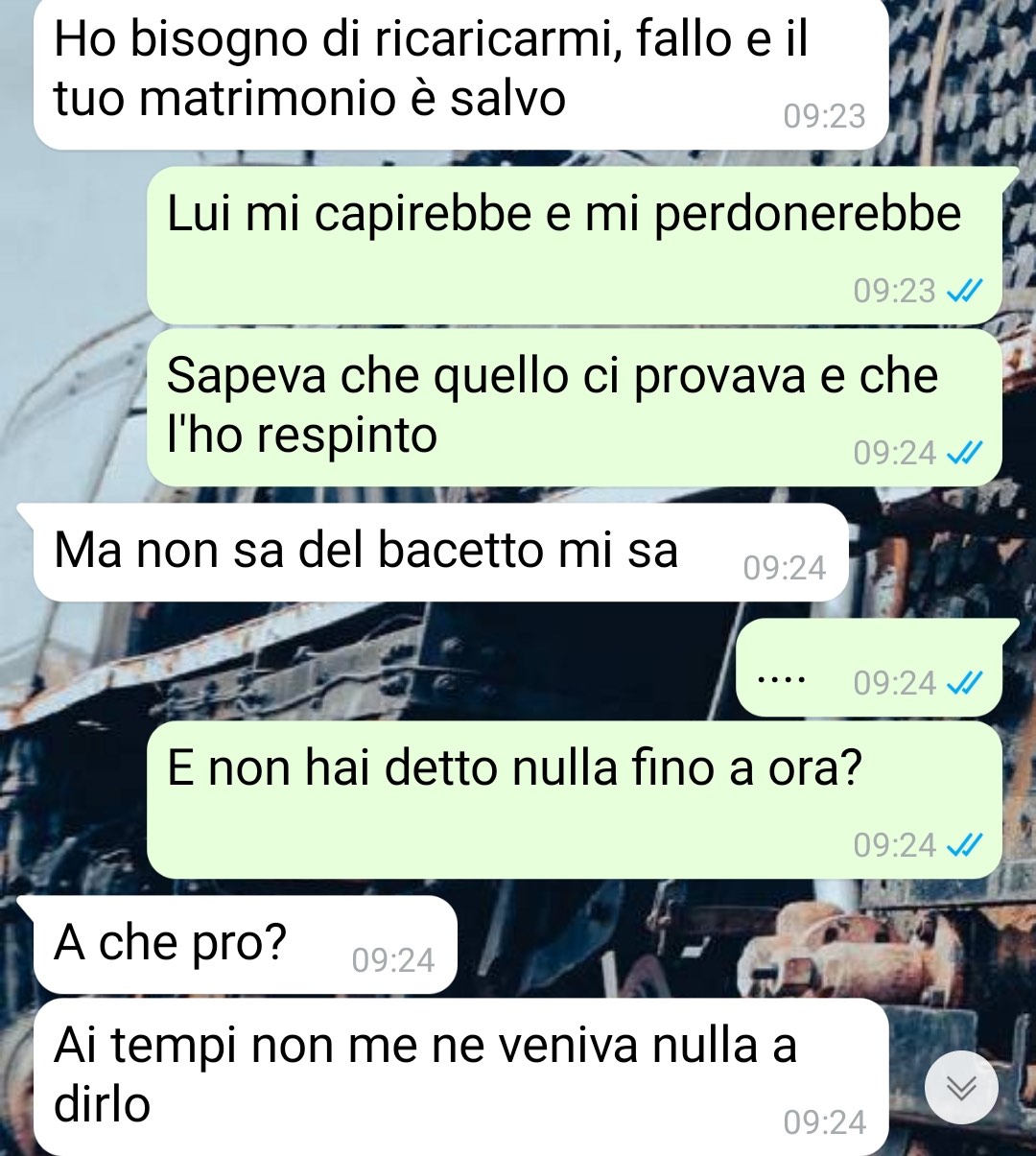Click the 09:24 timestamp on 'Ma non sa del bacetto'
This screenshot has width=1036, height=1156.
point(784,569)
